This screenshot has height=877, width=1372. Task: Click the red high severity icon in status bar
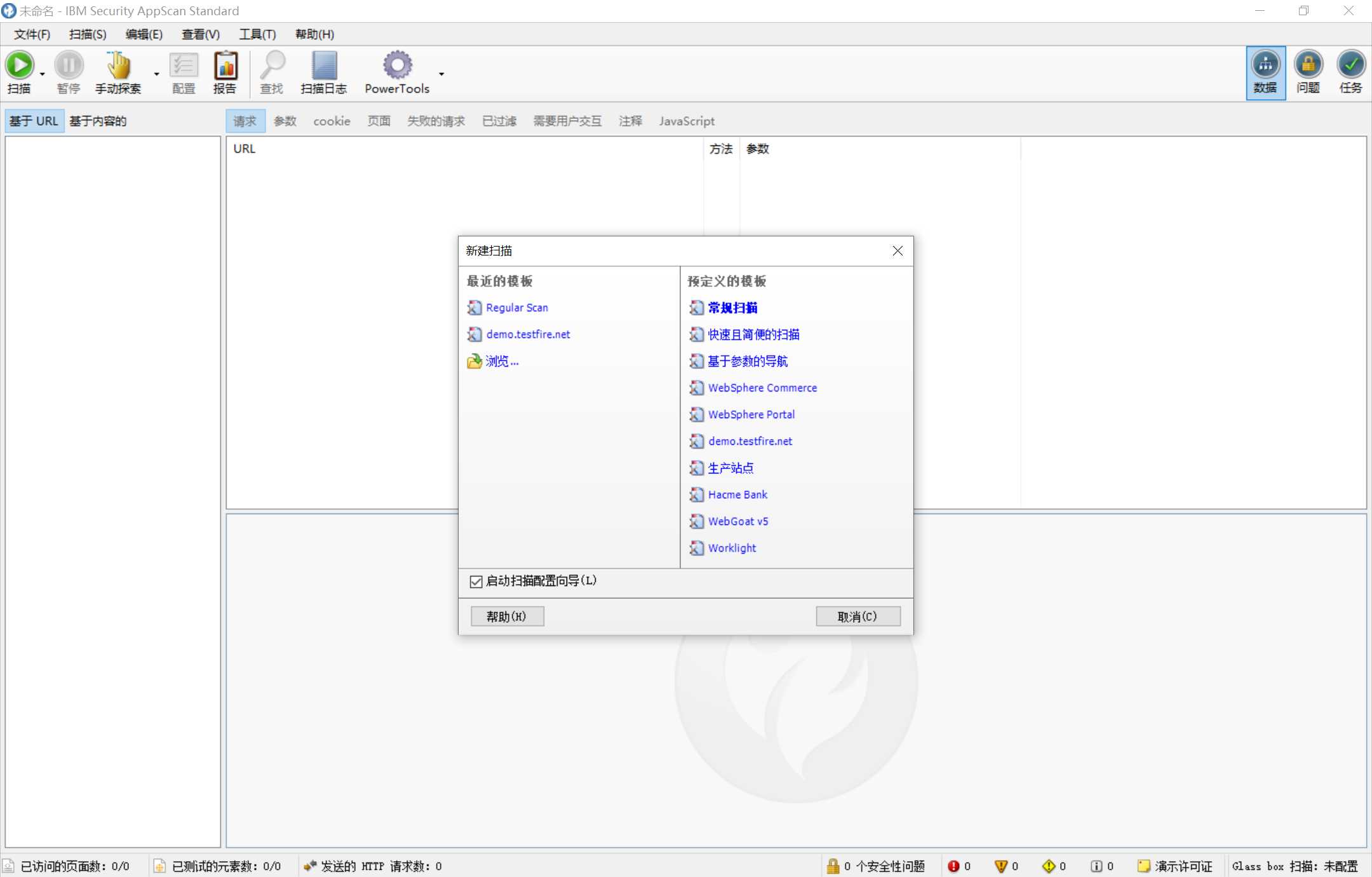click(x=953, y=866)
